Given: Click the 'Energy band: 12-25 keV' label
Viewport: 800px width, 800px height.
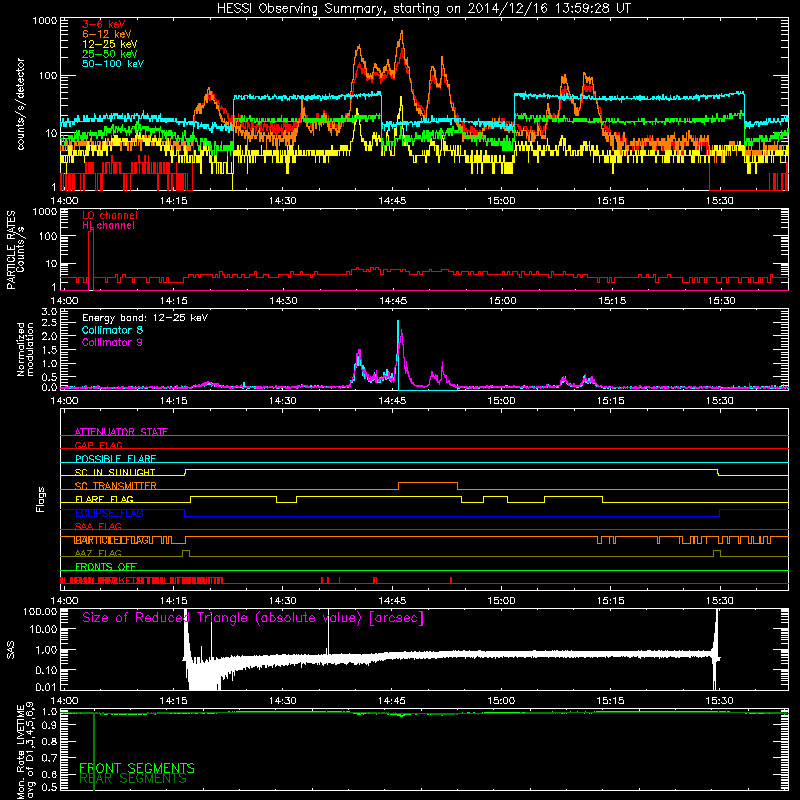Looking at the screenshot, I should [145, 318].
